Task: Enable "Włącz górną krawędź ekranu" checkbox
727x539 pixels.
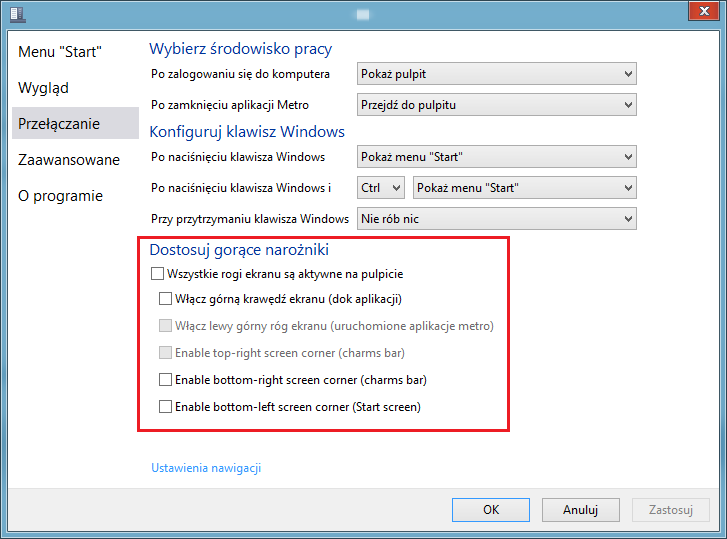Action: pyautogui.click(x=166, y=298)
